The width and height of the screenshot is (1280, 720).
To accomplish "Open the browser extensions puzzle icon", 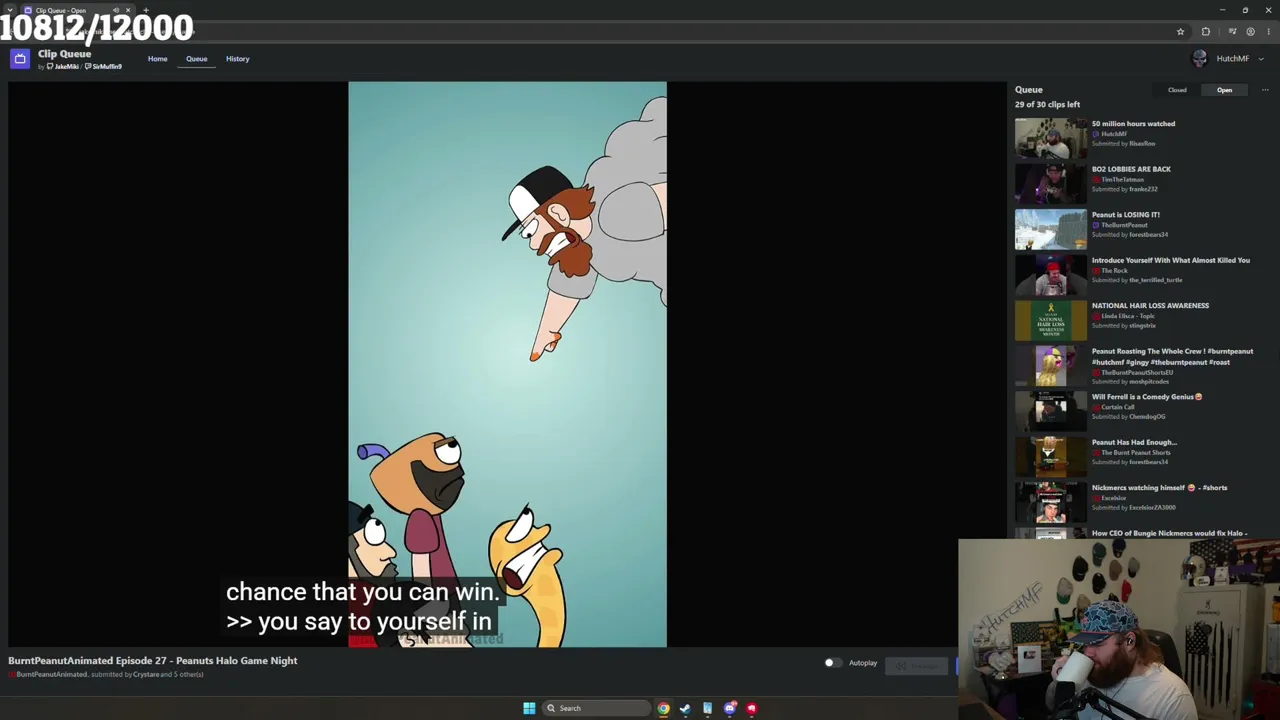I will point(1206,32).
